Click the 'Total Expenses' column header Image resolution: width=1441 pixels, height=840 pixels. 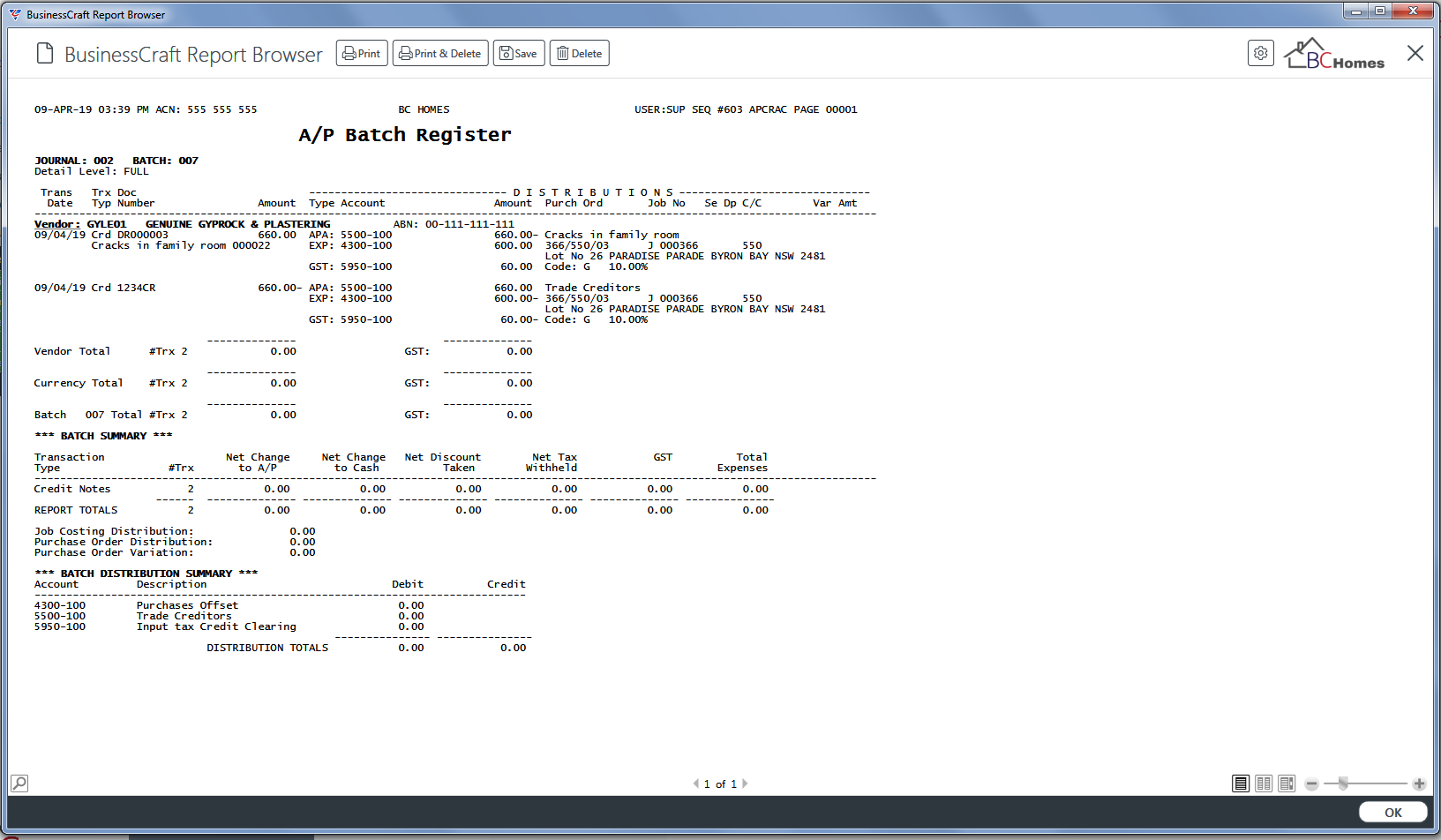click(x=743, y=462)
